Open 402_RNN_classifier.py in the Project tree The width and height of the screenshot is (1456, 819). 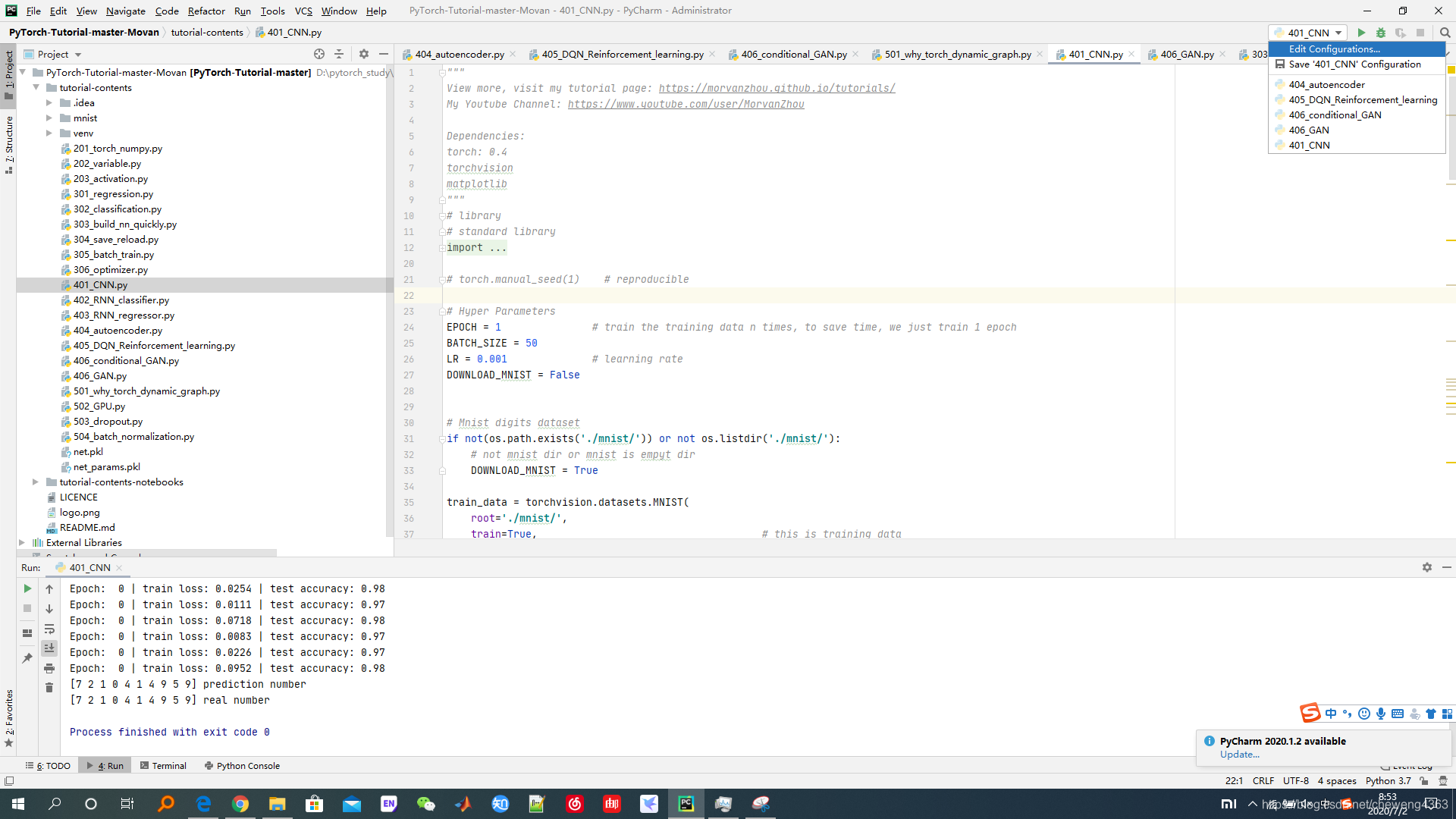point(121,300)
